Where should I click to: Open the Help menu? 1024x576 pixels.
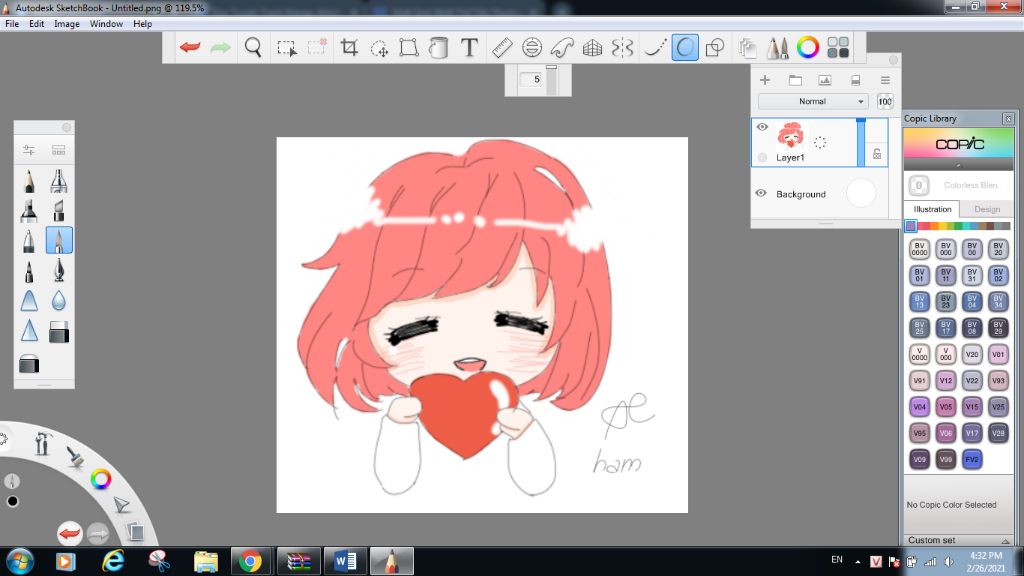pos(142,24)
